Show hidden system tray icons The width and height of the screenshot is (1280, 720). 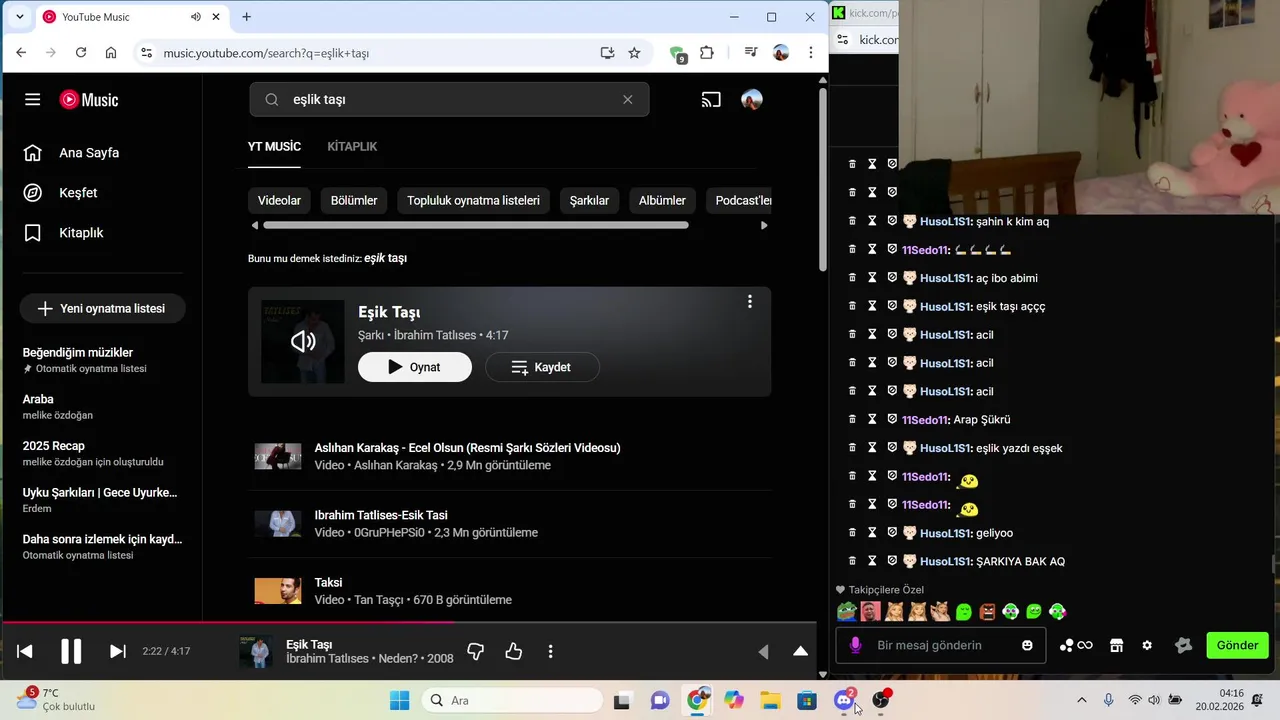[x=1081, y=701]
